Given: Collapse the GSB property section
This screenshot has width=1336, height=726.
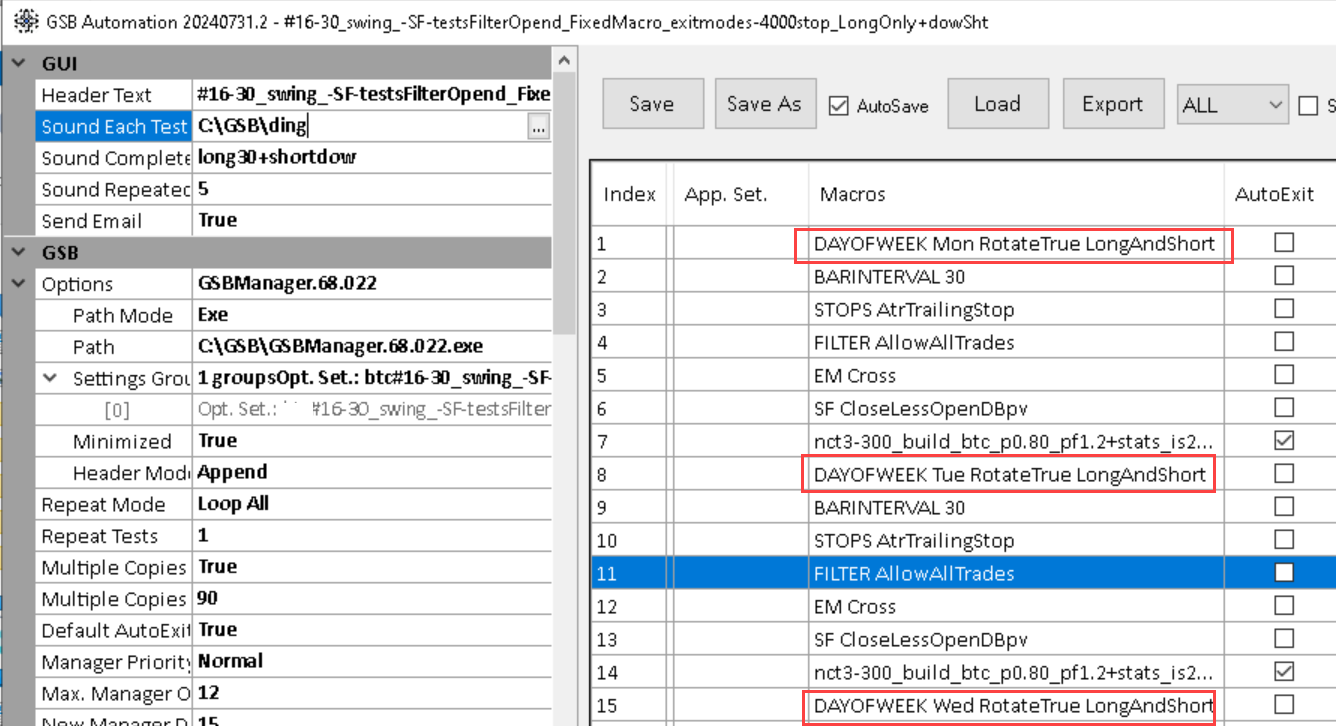Looking at the screenshot, I should tap(18, 253).
